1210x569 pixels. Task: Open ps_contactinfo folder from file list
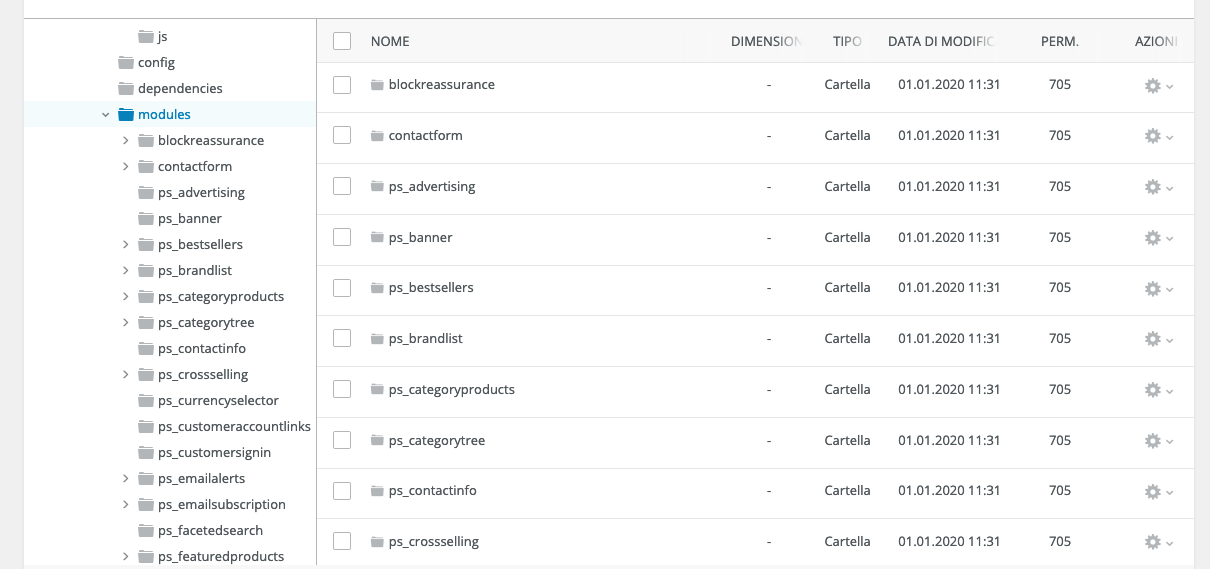pyautogui.click(x=432, y=491)
